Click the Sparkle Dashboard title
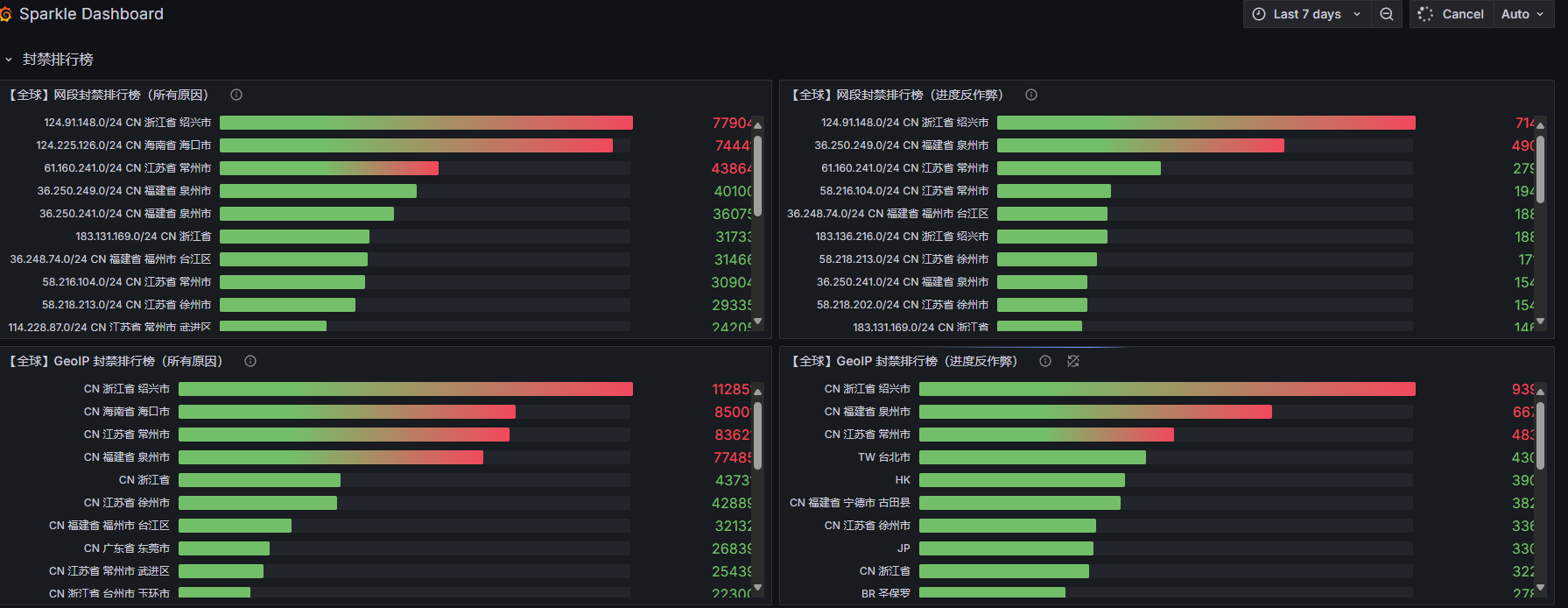 (91, 14)
